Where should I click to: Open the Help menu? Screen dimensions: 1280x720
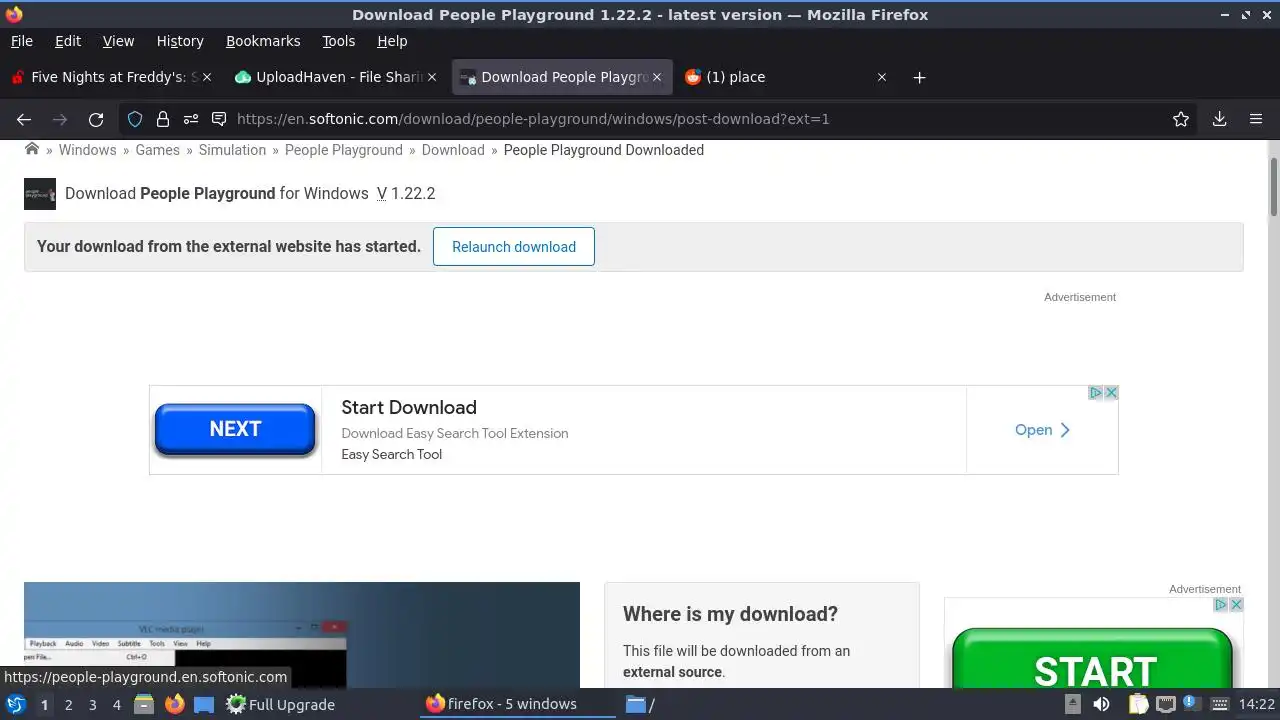[392, 41]
